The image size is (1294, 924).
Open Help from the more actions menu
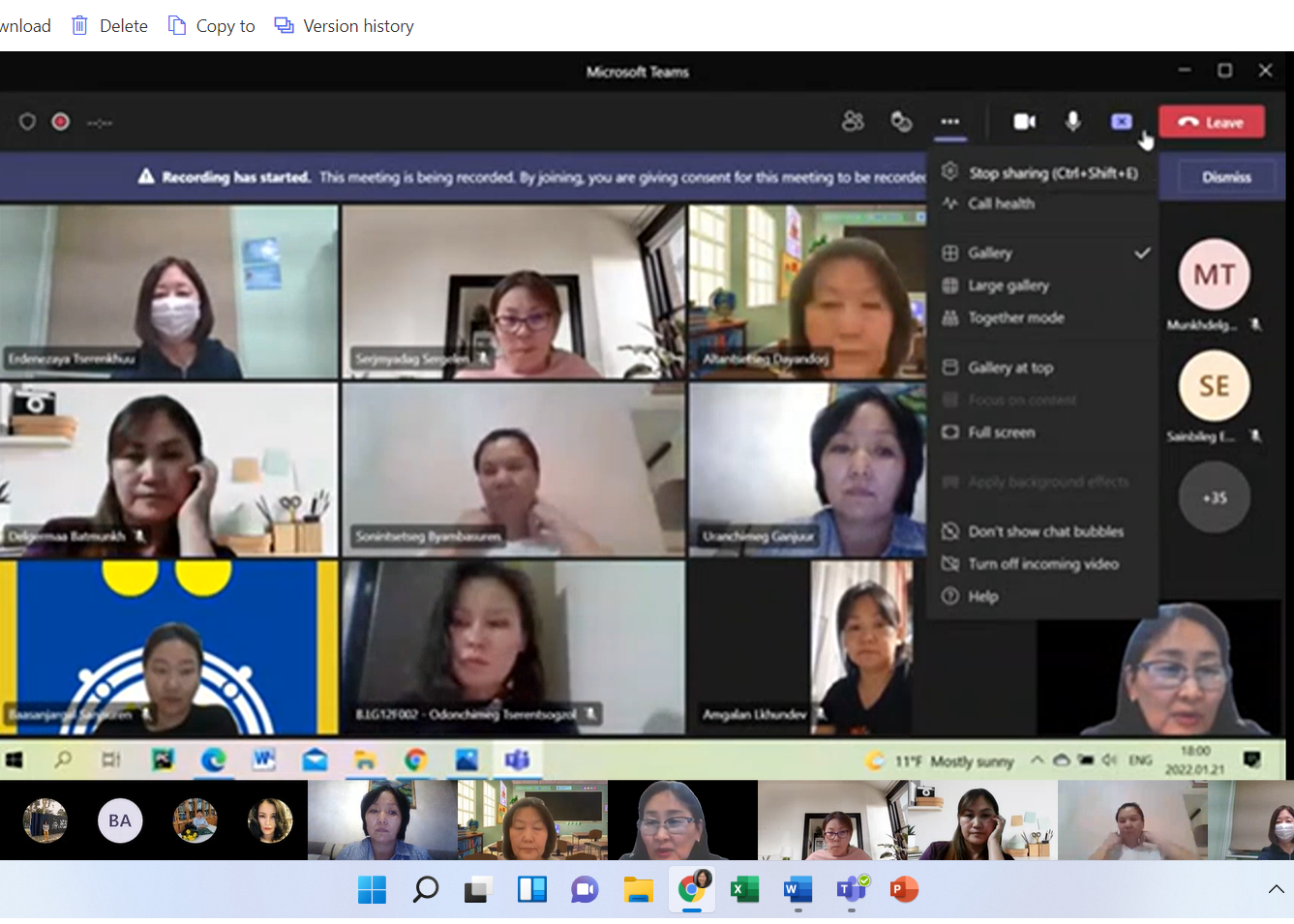tap(1042, 596)
